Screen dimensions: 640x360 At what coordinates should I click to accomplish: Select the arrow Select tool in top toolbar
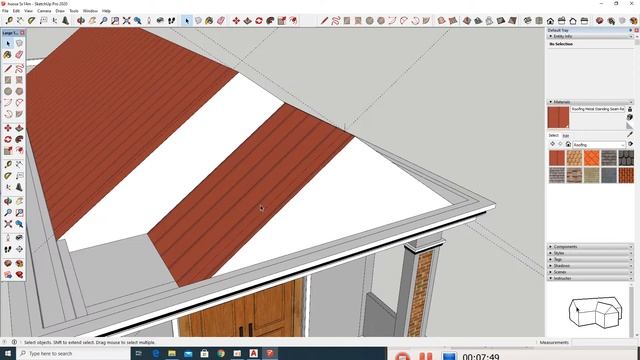187,20
